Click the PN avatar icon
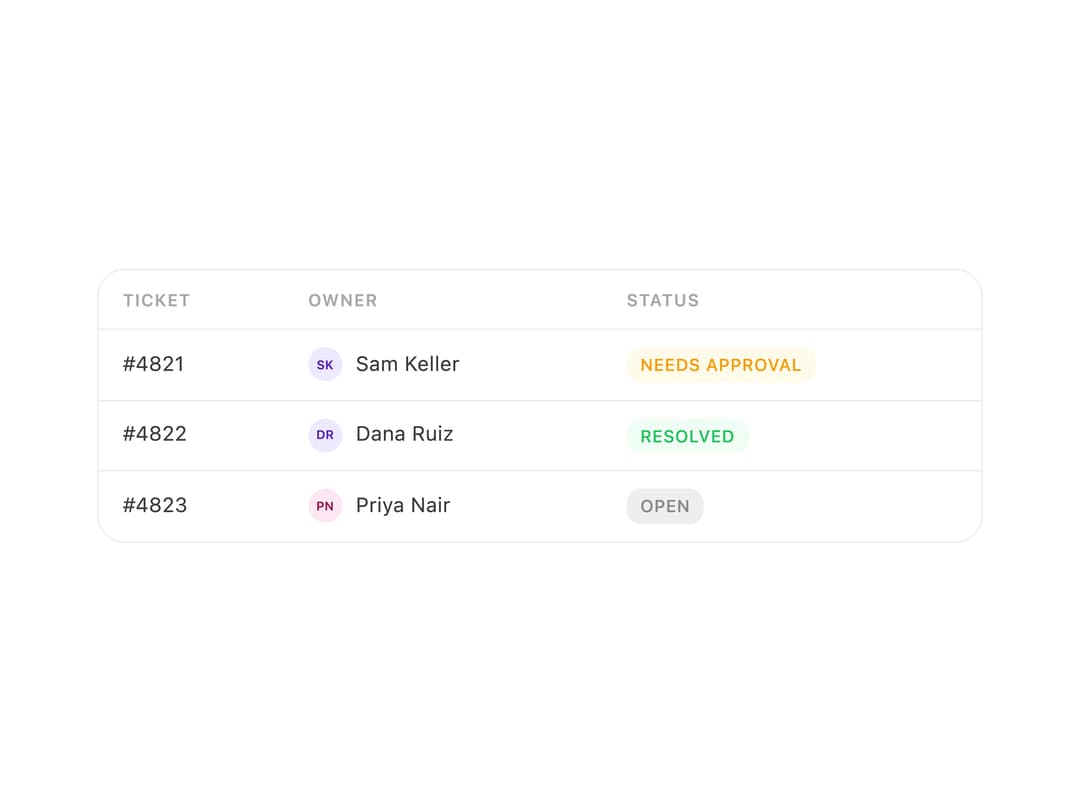 (325, 506)
